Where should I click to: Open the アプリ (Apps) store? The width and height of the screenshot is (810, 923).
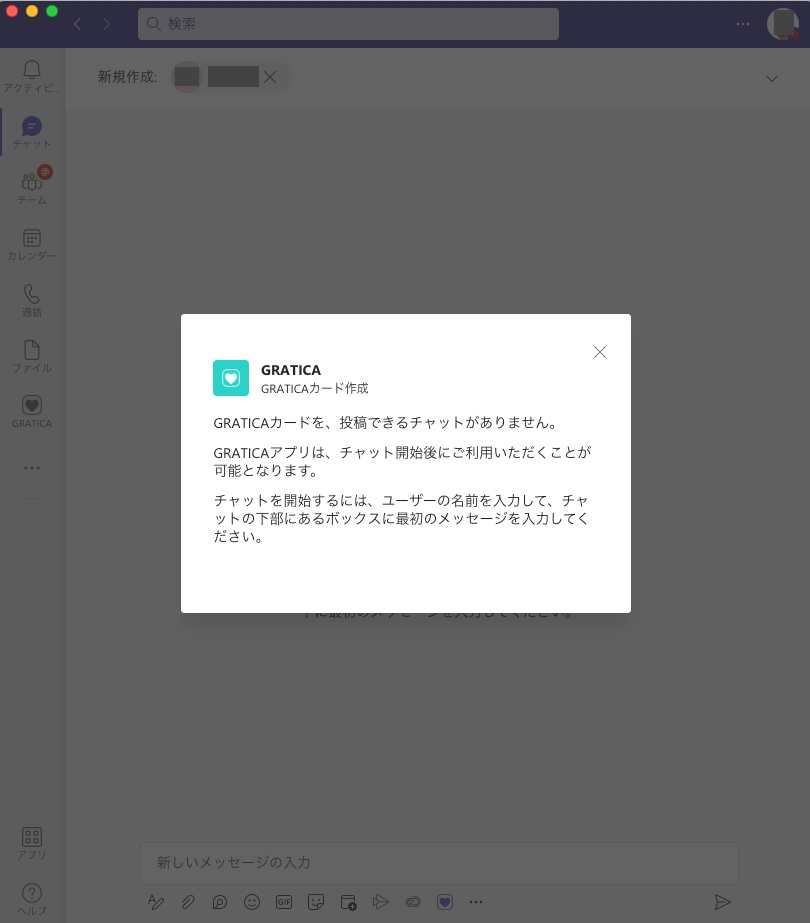coord(32,843)
